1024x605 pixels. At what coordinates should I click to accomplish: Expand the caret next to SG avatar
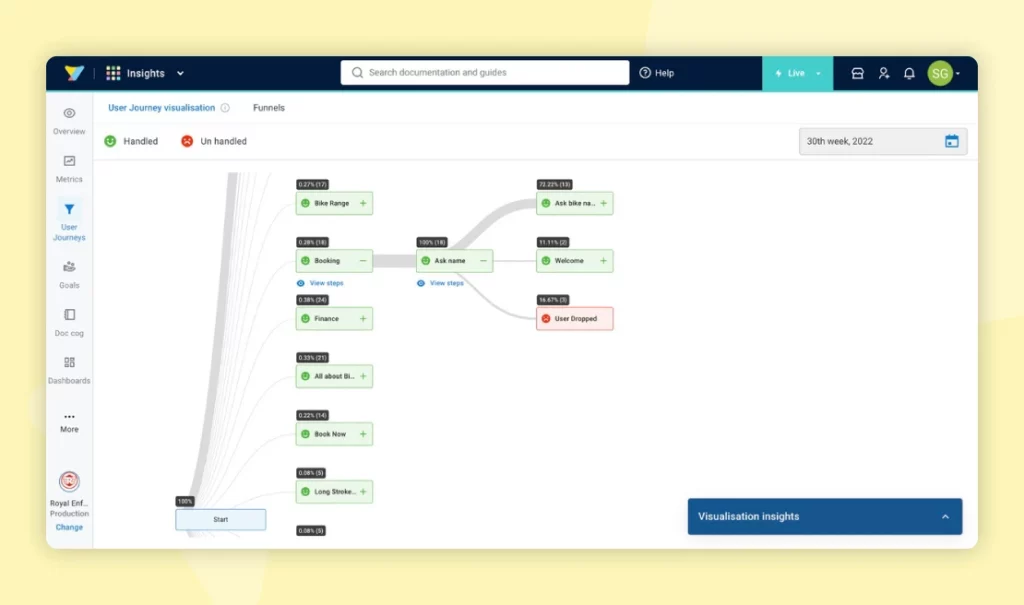[958, 74]
